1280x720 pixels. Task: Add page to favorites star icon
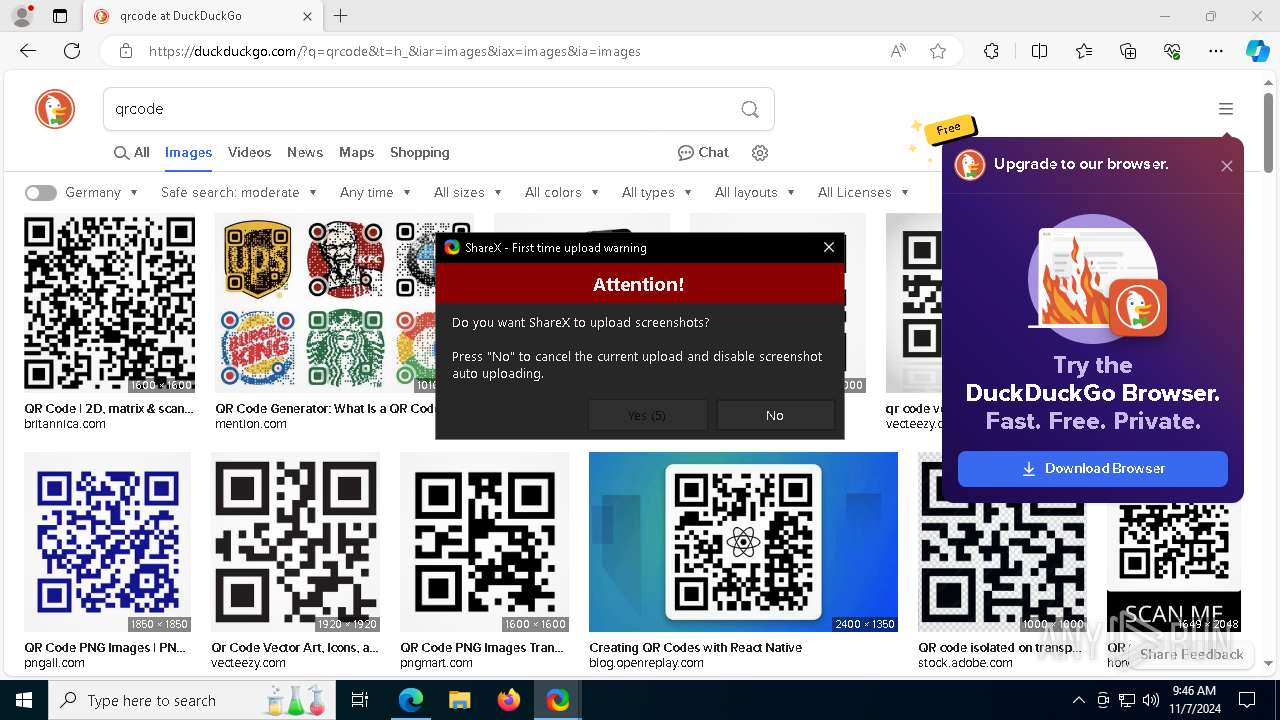pos(938,51)
